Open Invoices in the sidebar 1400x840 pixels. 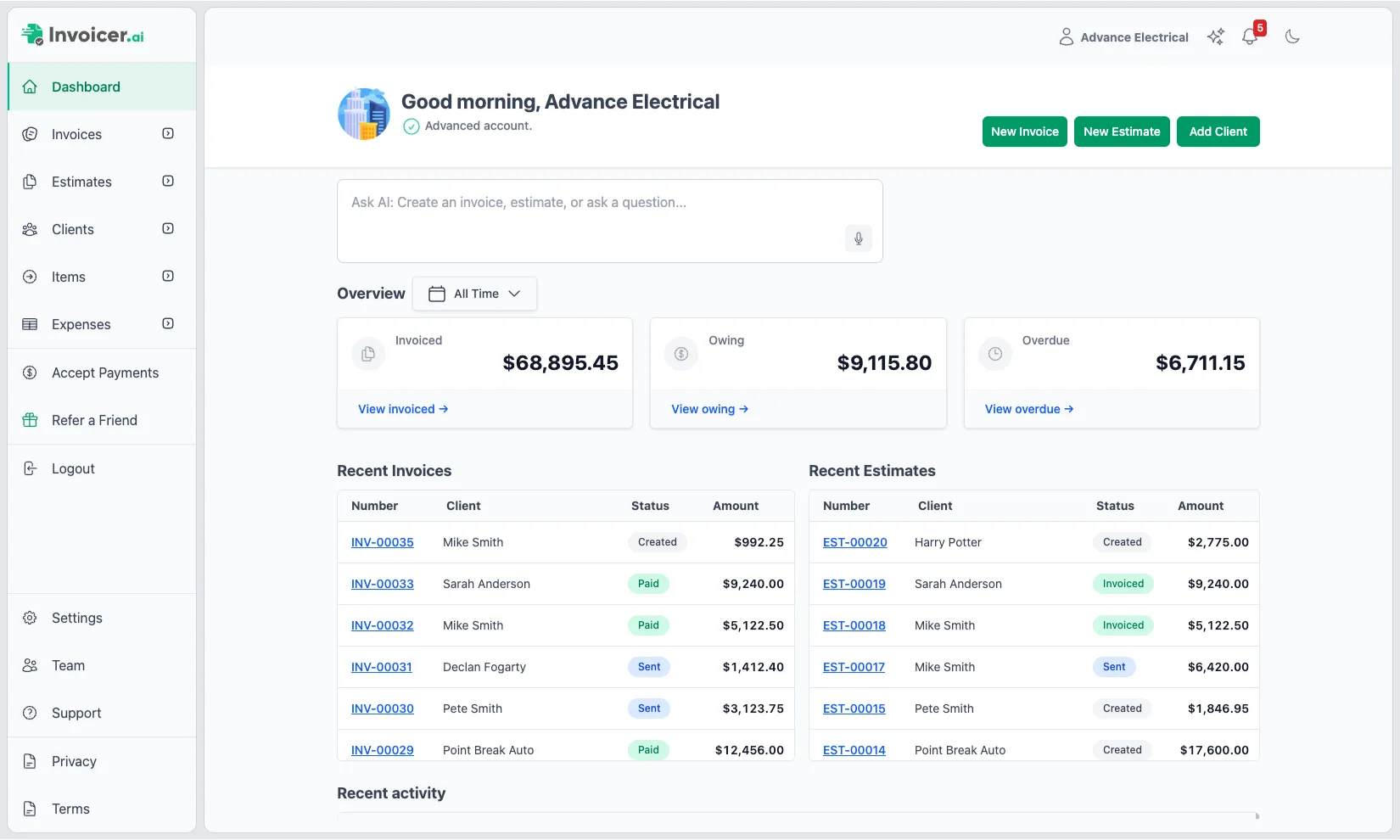[x=102, y=134]
